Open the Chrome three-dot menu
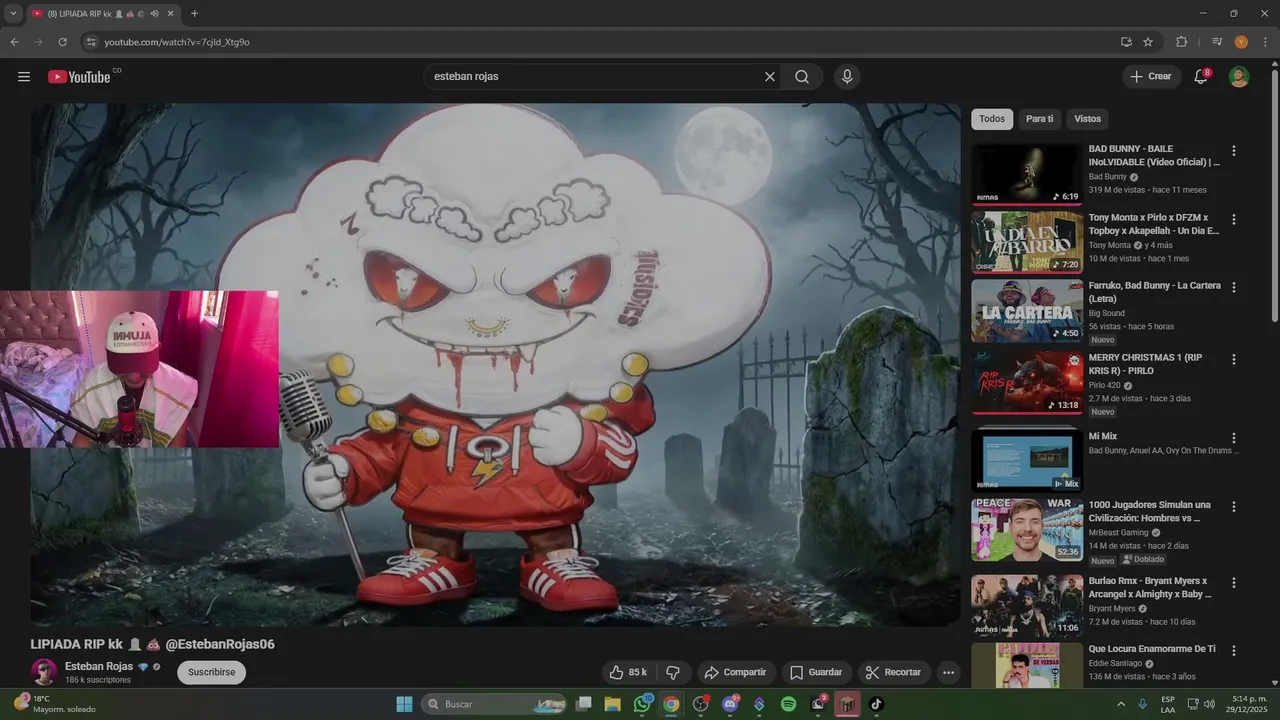Screen dimensions: 1280x720 (1265, 42)
